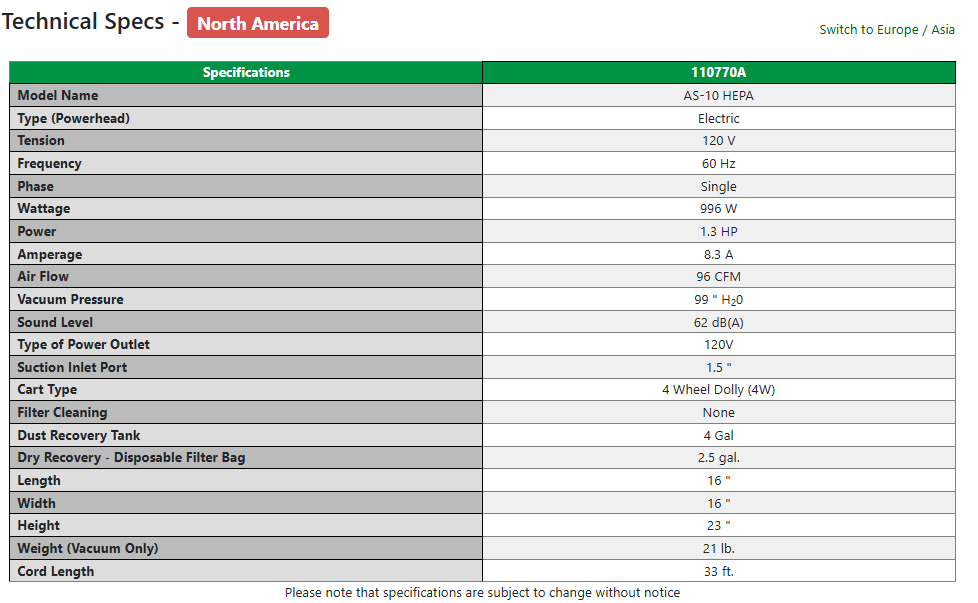Select the 120 V tension value
Viewport: 978px width, 603px height.
pyautogui.click(x=719, y=140)
